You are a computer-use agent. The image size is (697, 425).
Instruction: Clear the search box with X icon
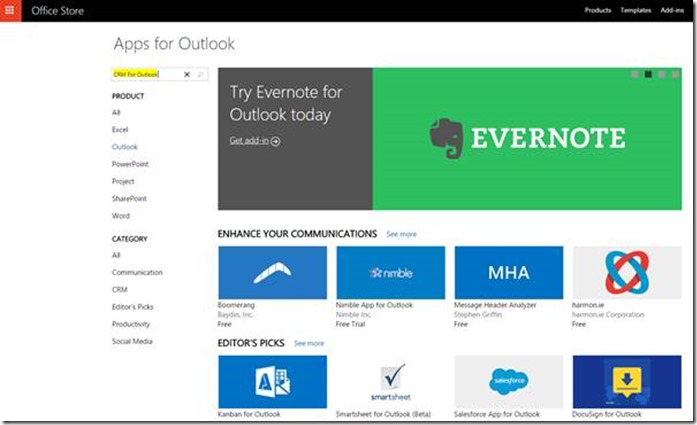coord(186,75)
